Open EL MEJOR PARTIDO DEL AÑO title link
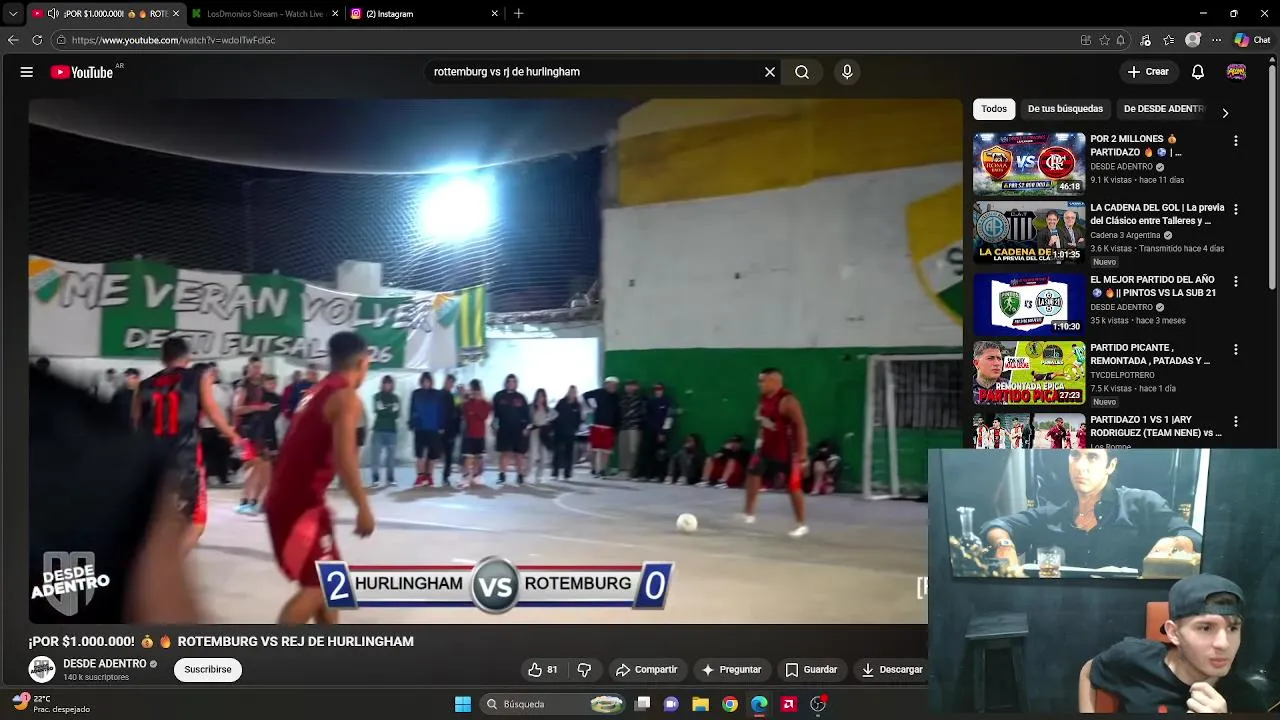Screen dimensions: 1280x720 pos(1153,286)
